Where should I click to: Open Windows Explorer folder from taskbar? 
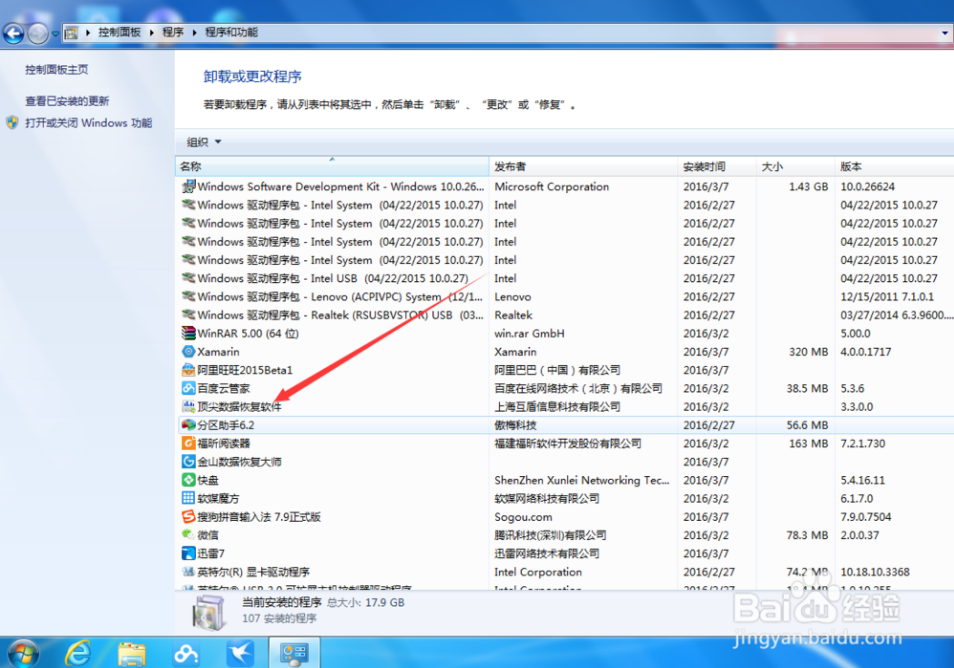(x=132, y=654)
